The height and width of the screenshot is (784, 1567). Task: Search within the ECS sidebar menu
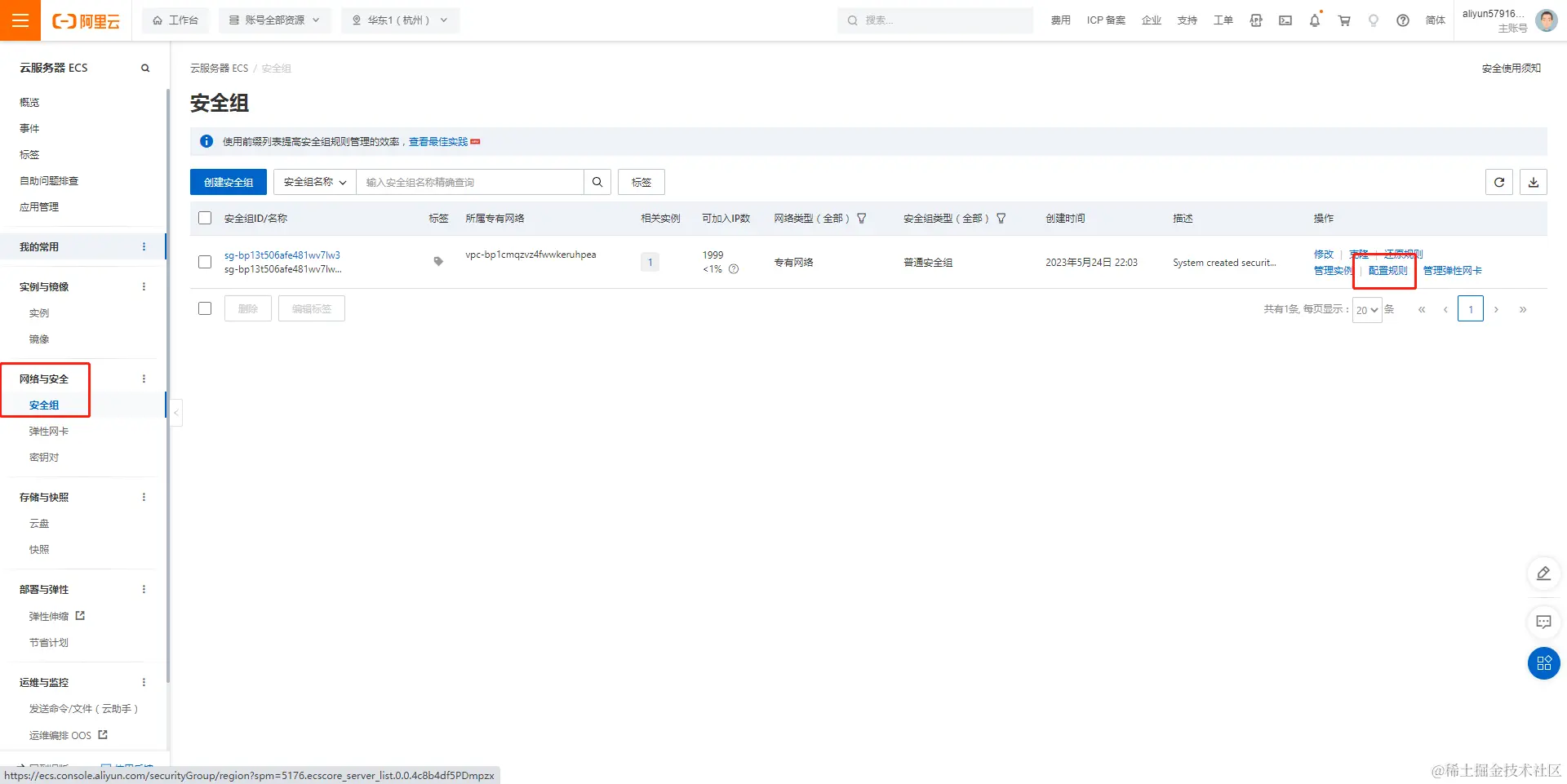click(x=145, y=68)
